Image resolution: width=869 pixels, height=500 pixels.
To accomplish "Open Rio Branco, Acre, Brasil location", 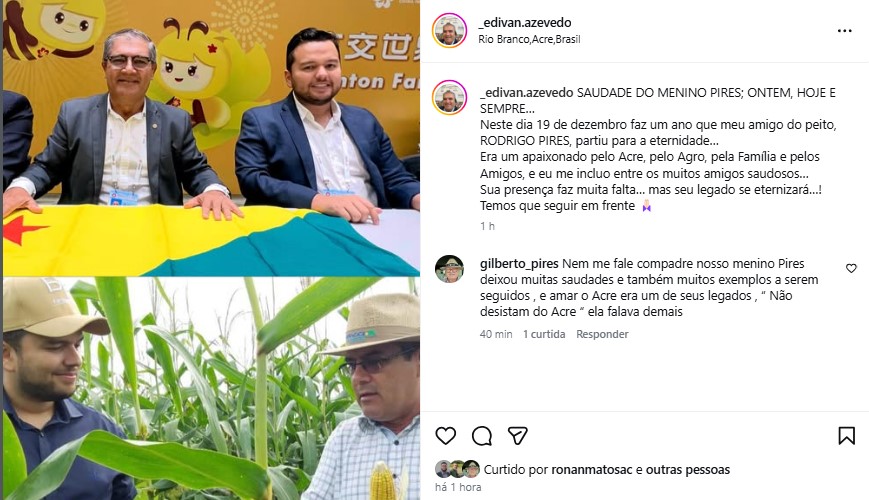I will click(529, 39).
